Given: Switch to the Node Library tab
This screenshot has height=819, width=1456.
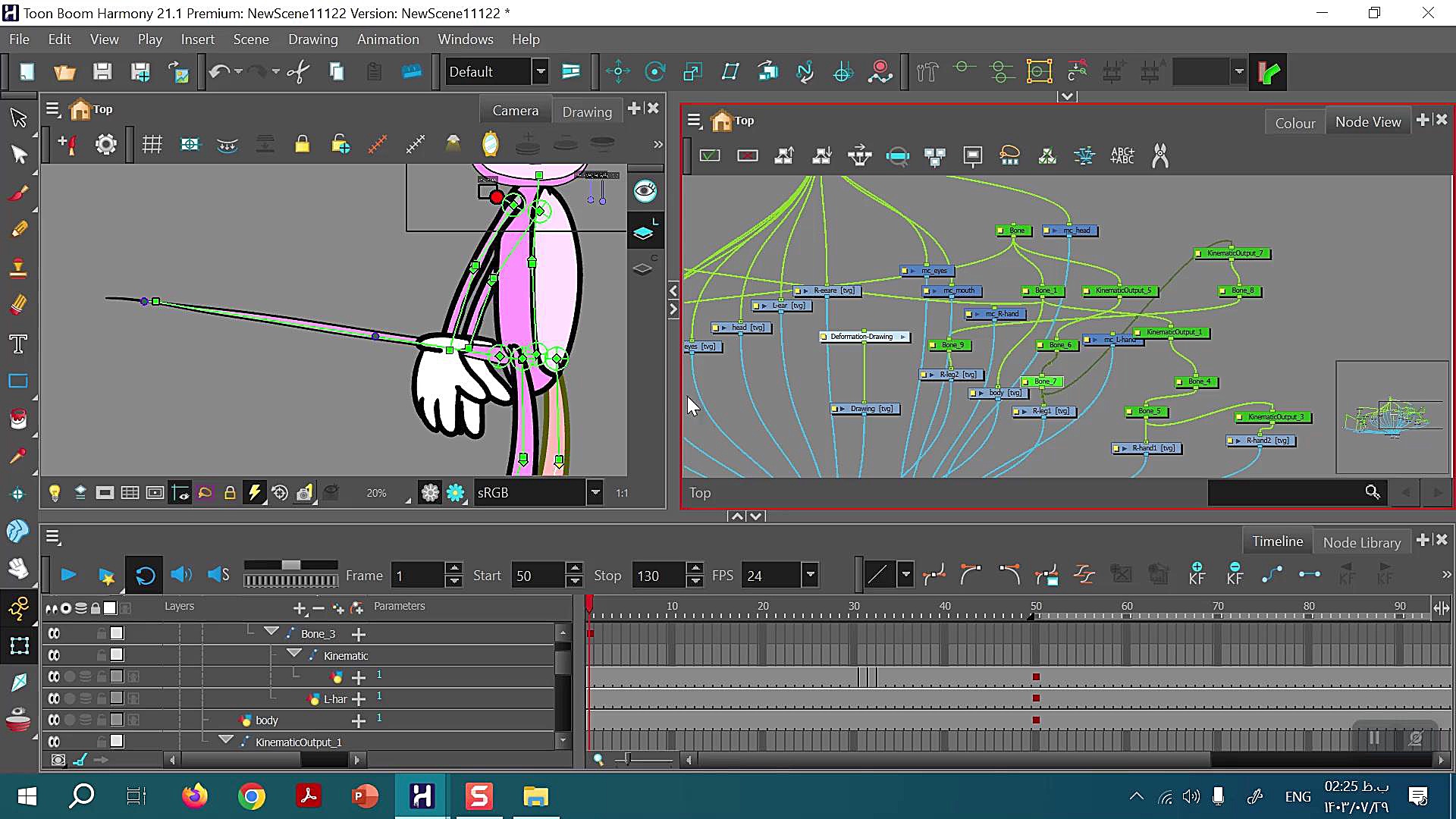Looking at the screenshot, I should click(x=1361, y=542).
